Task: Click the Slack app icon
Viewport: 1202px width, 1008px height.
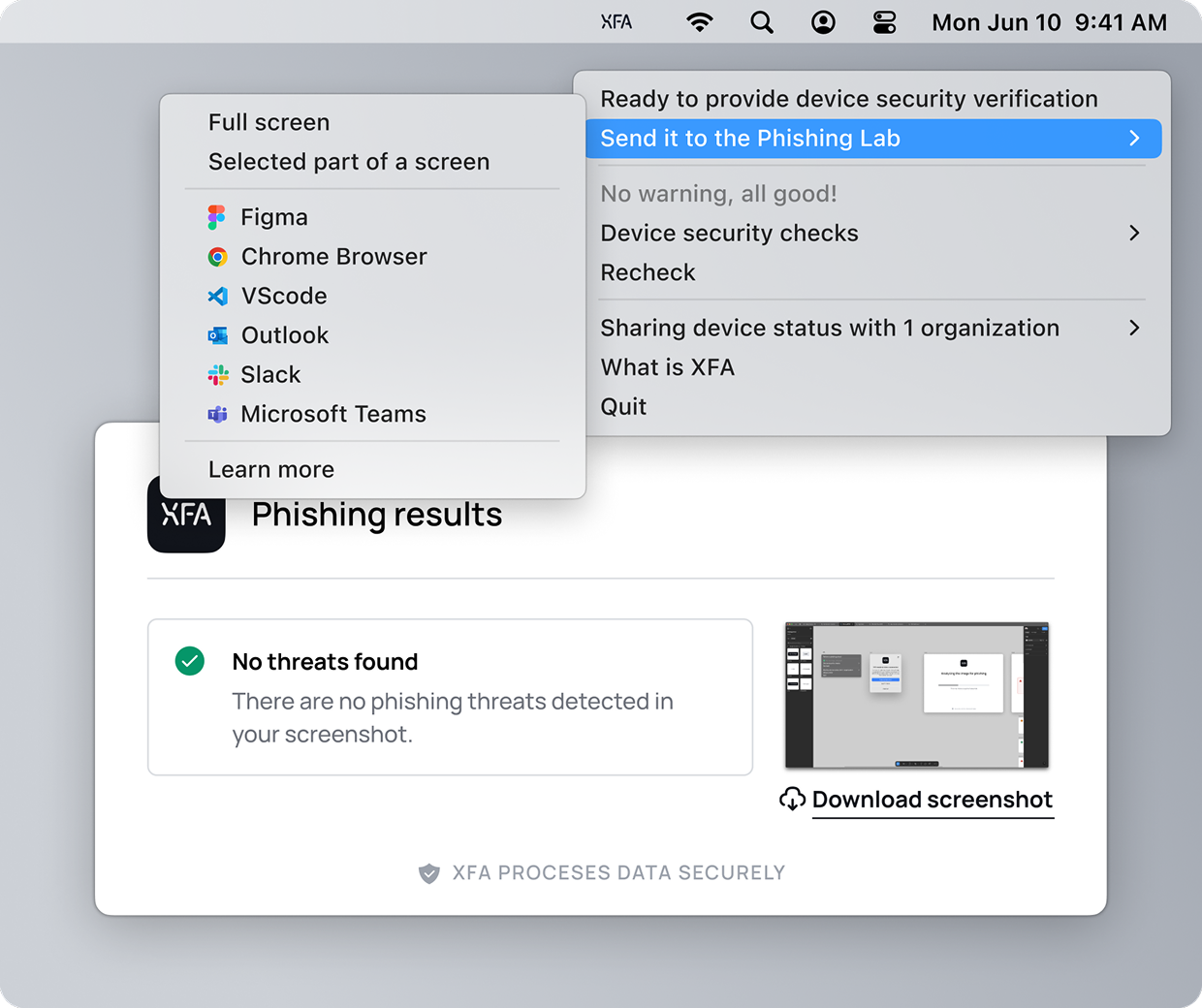Action: coord(217,375)
